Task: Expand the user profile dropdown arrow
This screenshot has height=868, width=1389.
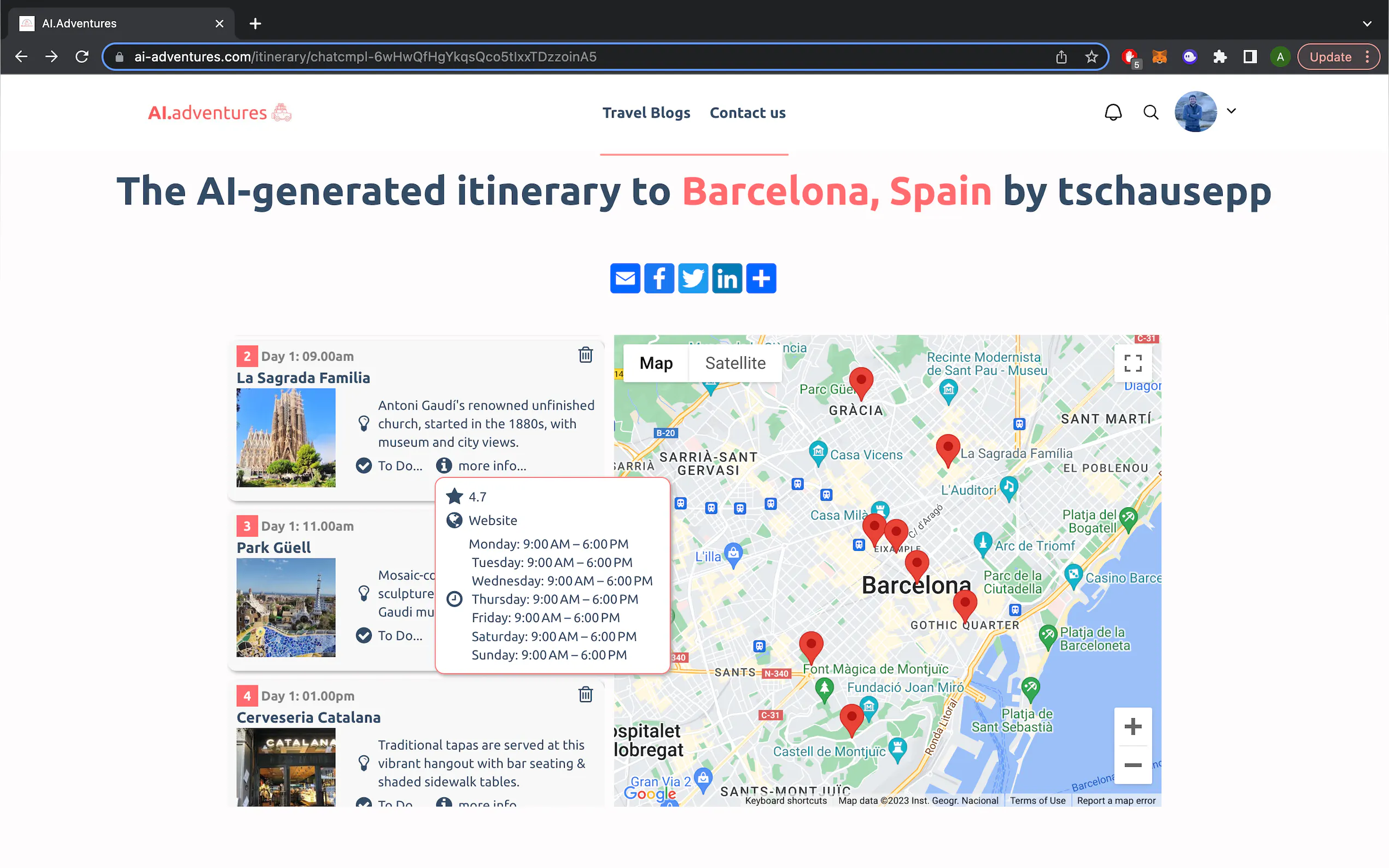Action: coord(1231,111)
